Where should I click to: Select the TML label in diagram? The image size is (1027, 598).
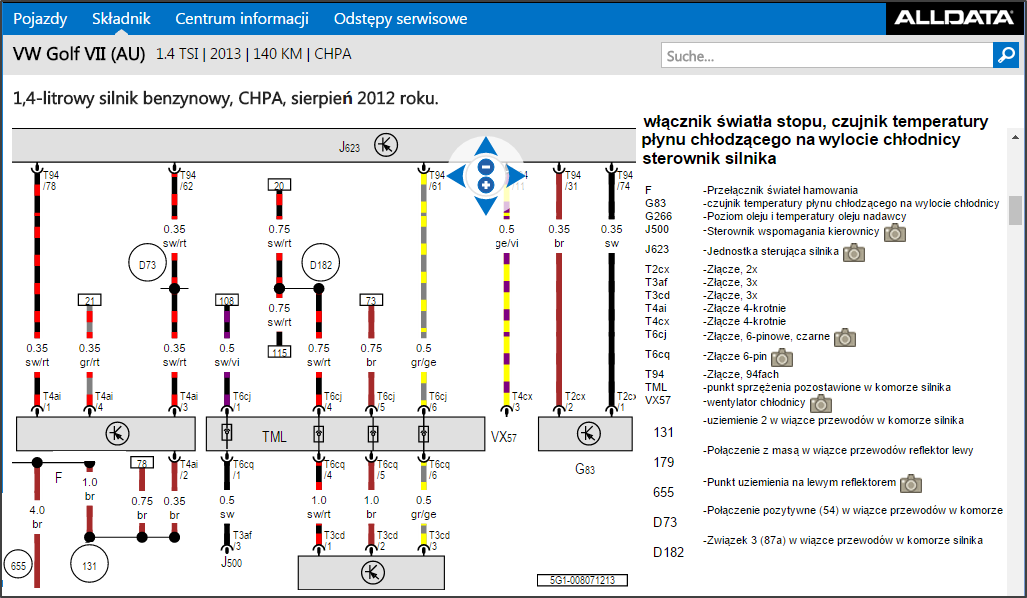[274, 437]
